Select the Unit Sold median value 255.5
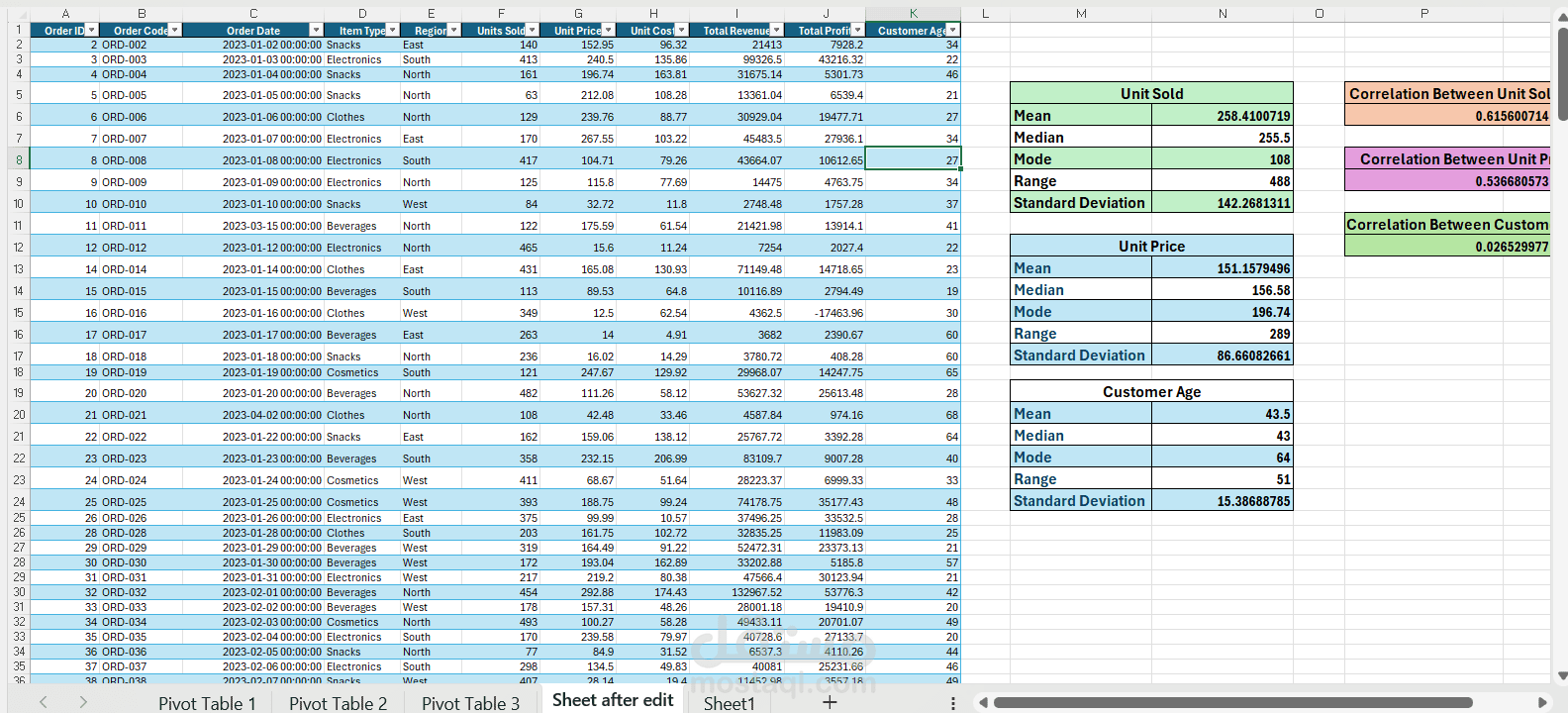 (1223, 138)
